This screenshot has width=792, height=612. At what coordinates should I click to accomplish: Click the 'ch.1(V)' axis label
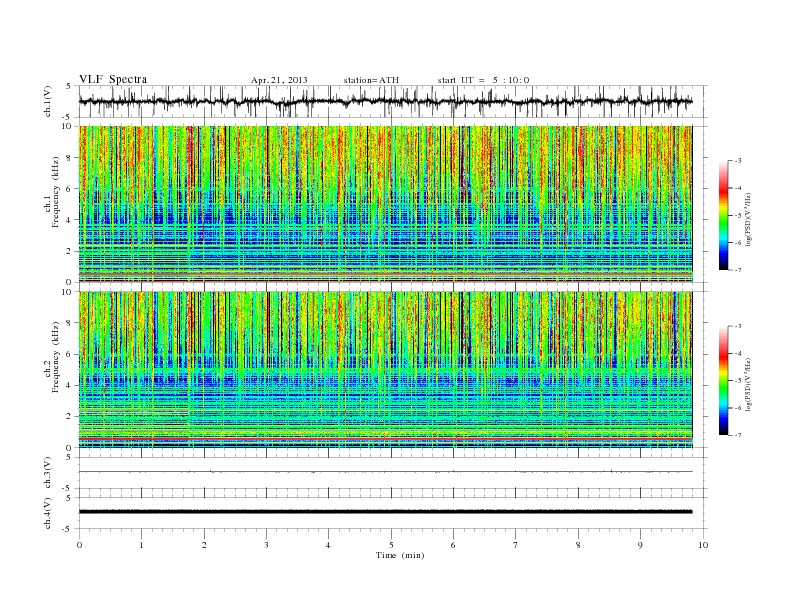48,101
